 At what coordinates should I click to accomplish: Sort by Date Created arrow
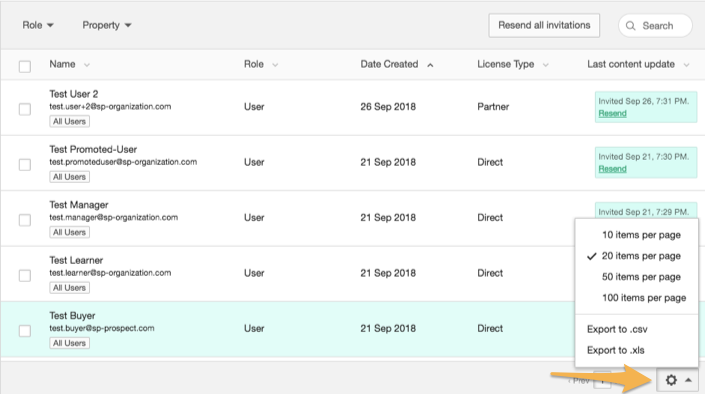(430, 65)
